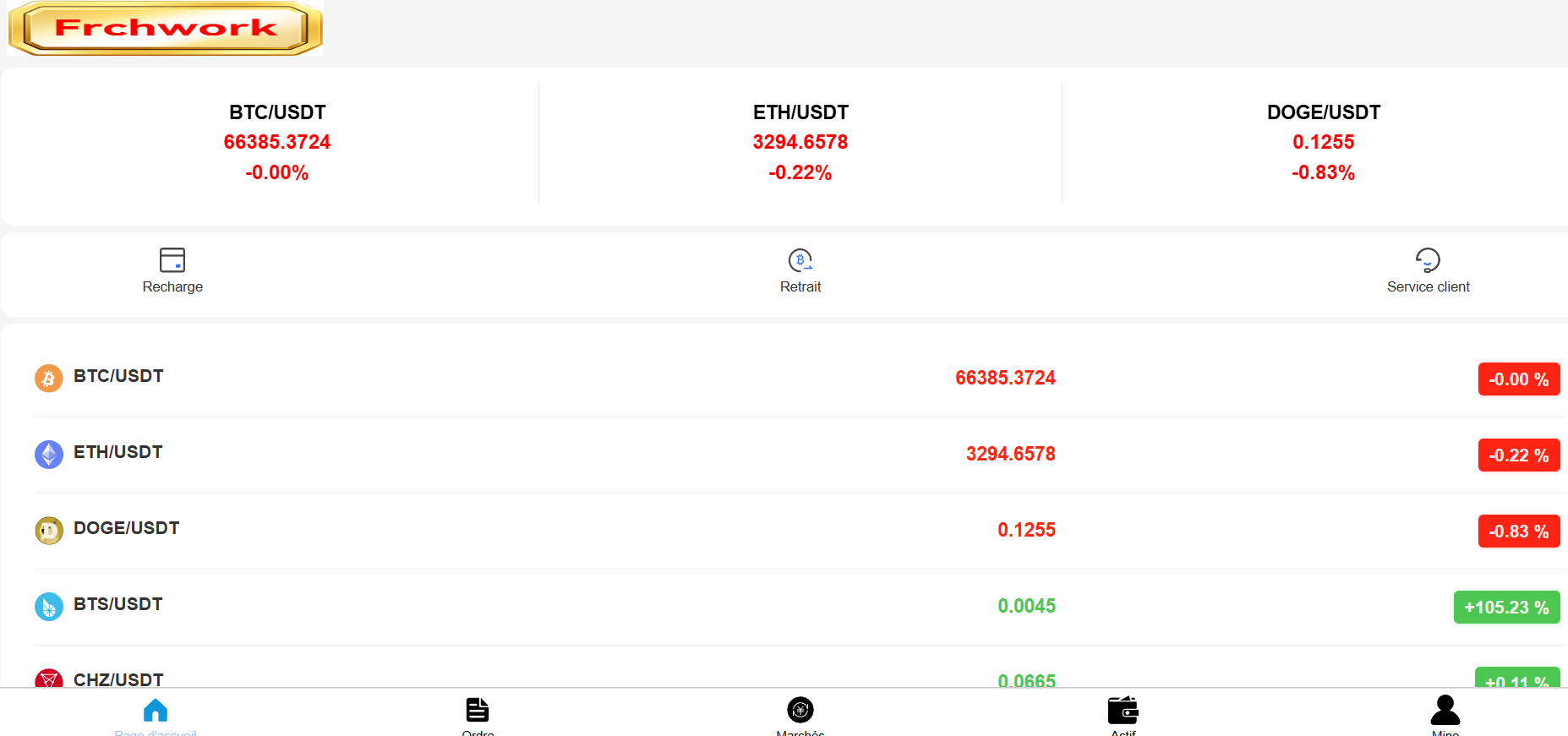
Task: Click the green percent badge for CHZ
Action: [1517, 678]
